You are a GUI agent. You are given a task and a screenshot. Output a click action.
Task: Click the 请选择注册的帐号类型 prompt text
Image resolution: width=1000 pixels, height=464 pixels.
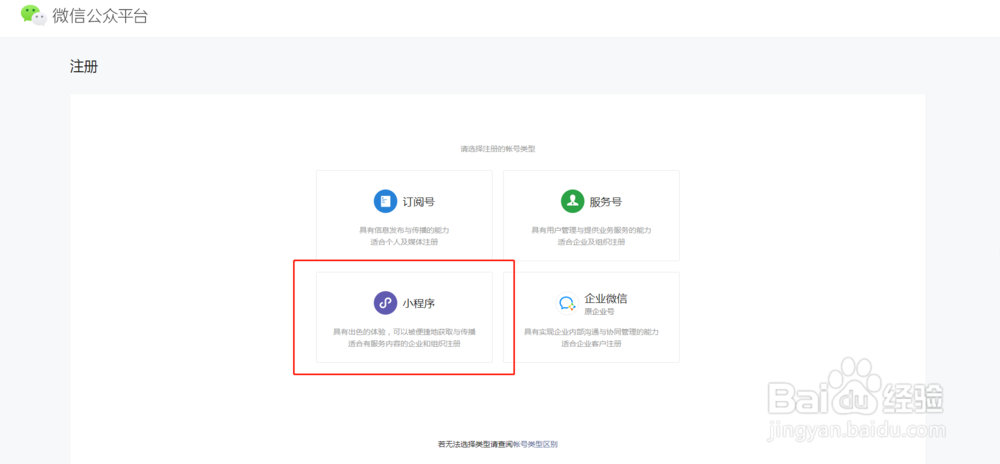tap(498, 149)
